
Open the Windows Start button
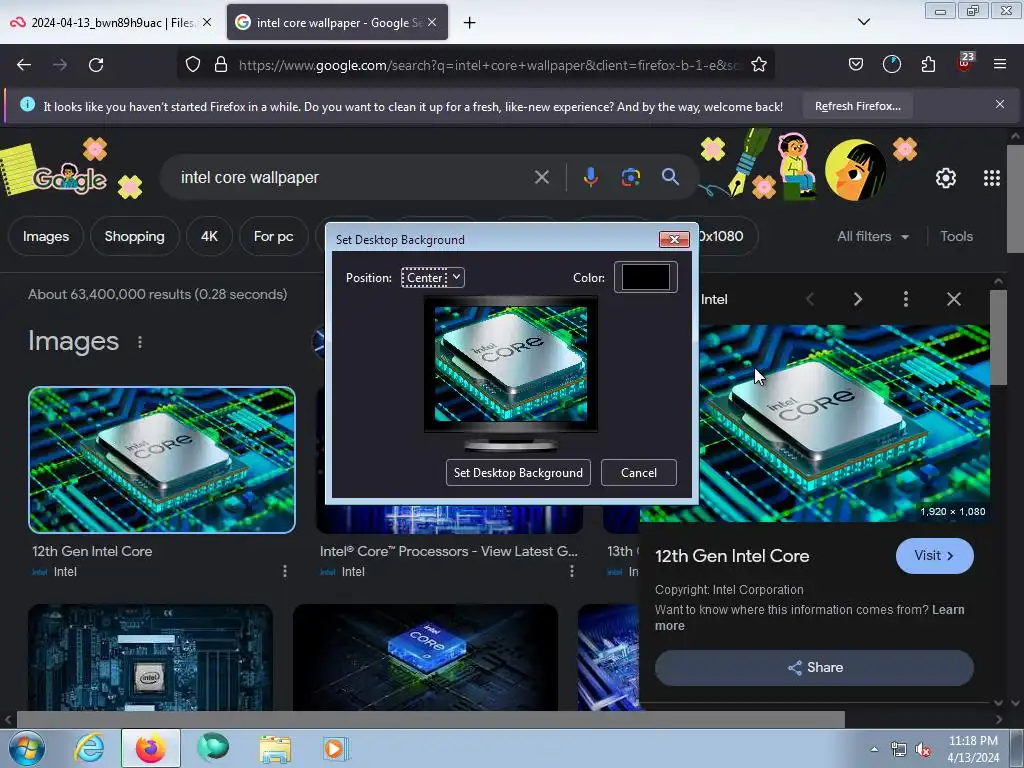point(27,748)
